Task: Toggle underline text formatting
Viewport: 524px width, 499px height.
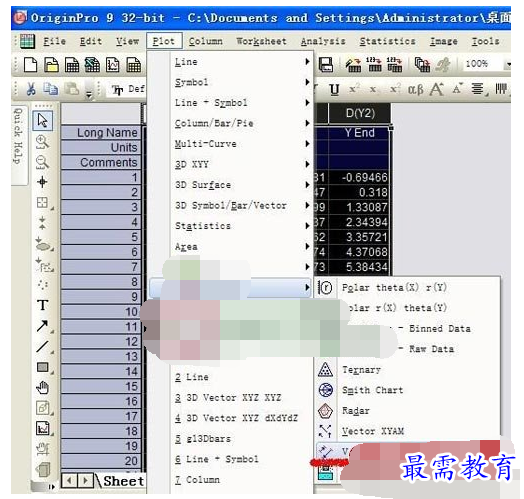Action: click(334, 90)
